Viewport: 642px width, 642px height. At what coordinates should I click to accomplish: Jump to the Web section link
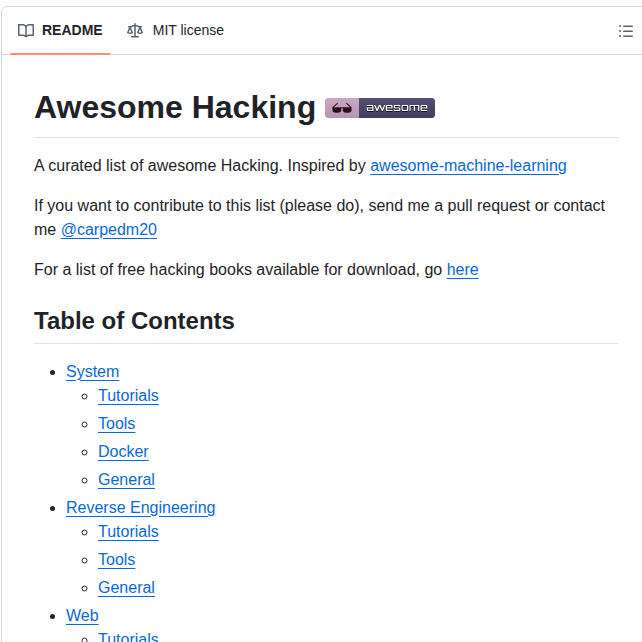(82, 616)
